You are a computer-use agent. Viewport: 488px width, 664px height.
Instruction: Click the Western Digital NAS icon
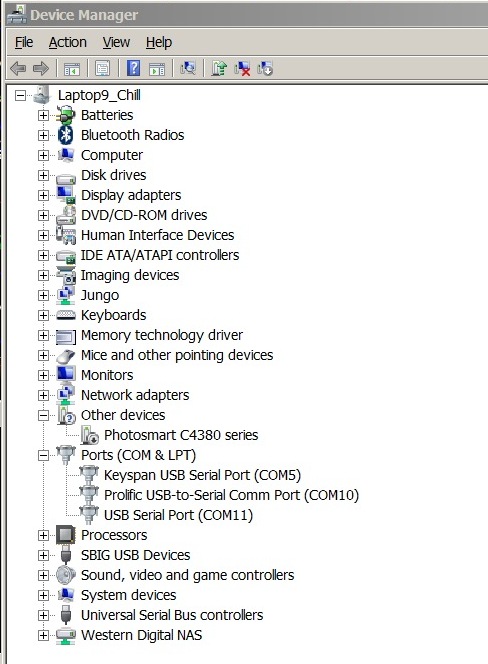pyautogui.click(x=66, y=636)
